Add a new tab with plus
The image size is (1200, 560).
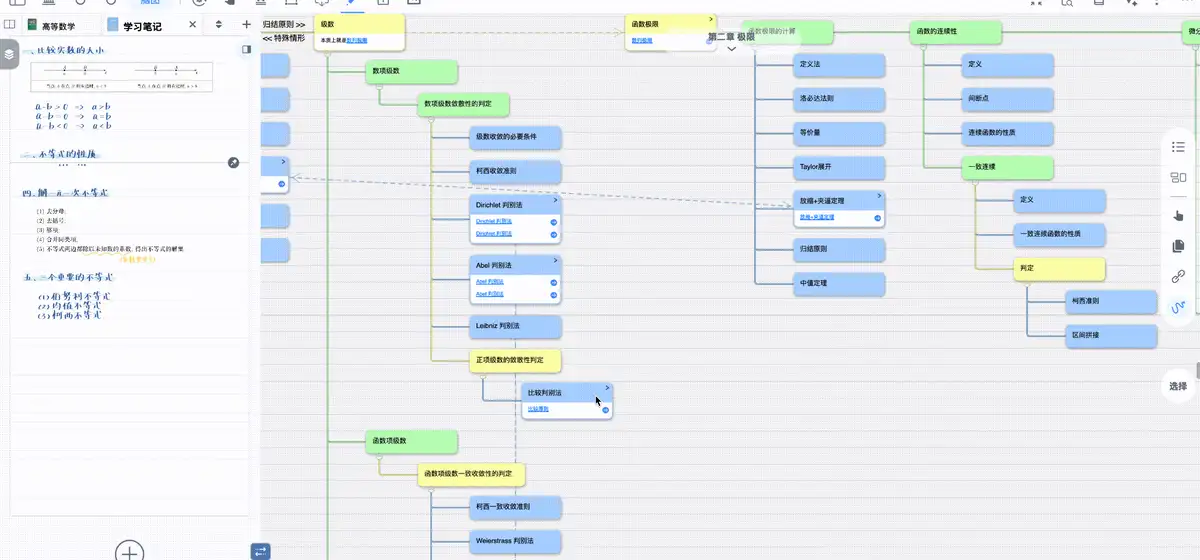246,24
